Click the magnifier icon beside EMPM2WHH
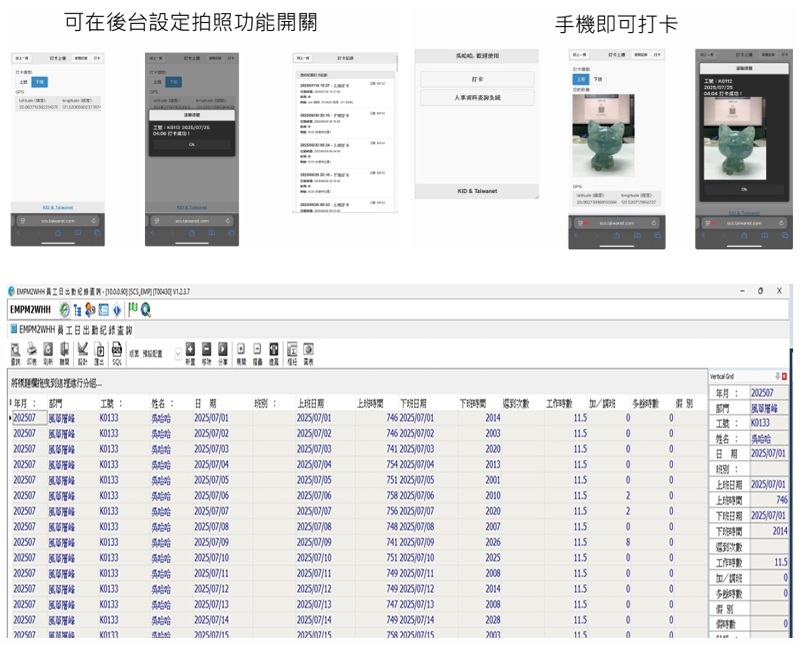Image resolution: width=811 pixels, height=651 pixels. (x=146, y=310)
